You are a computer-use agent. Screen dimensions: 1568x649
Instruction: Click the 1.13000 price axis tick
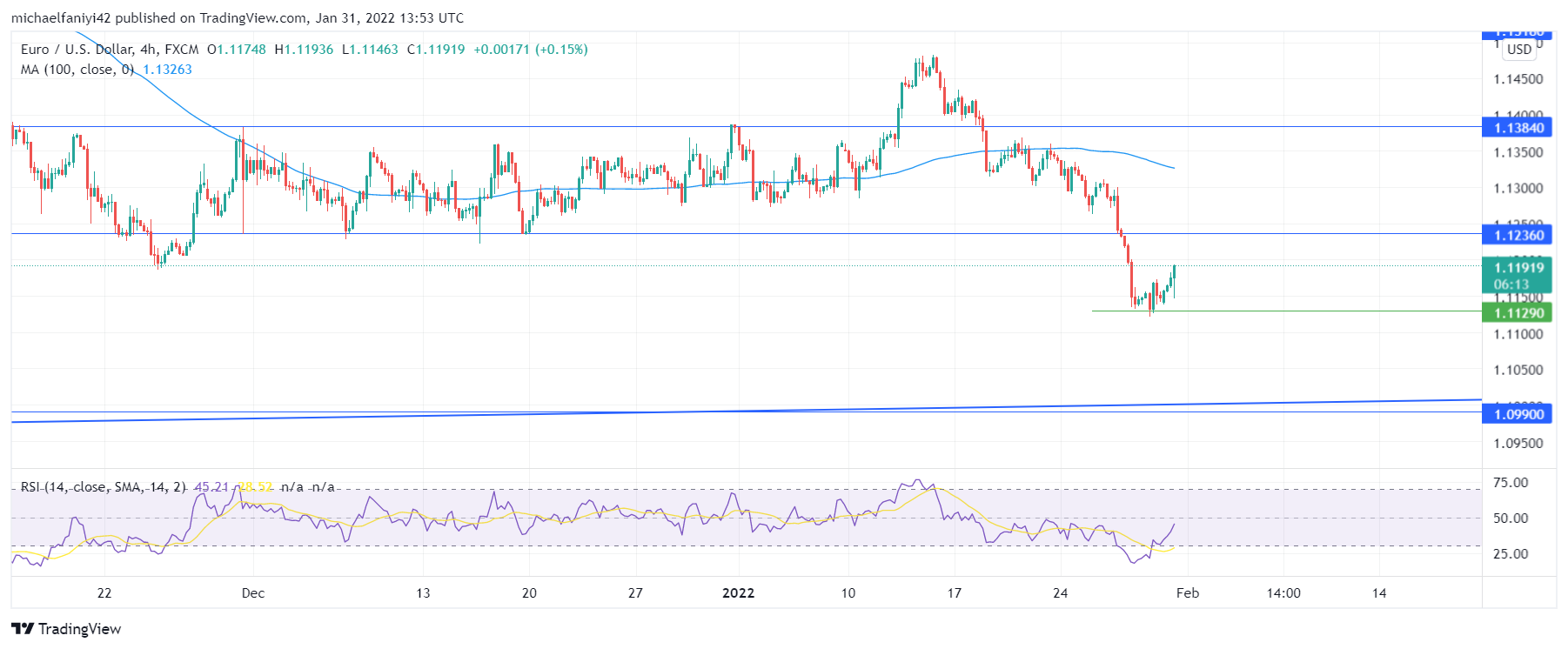pyautogui.click(x=1518, y=189)
